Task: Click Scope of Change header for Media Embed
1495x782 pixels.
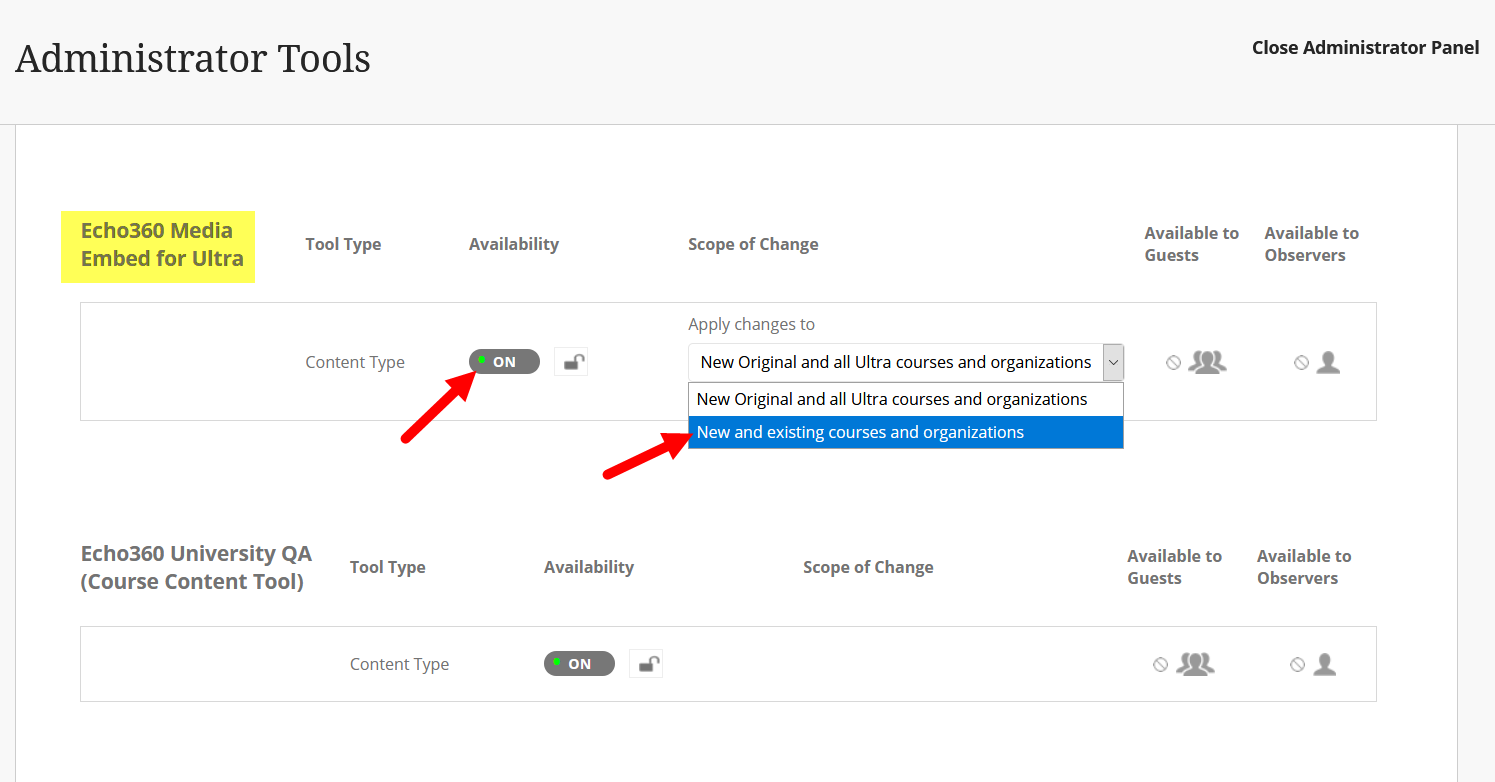Action: point(753,244)
